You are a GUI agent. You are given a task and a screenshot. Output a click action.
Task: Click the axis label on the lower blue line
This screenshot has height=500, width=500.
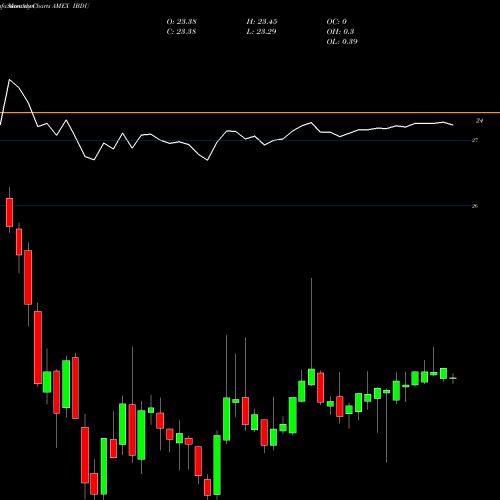475,206
